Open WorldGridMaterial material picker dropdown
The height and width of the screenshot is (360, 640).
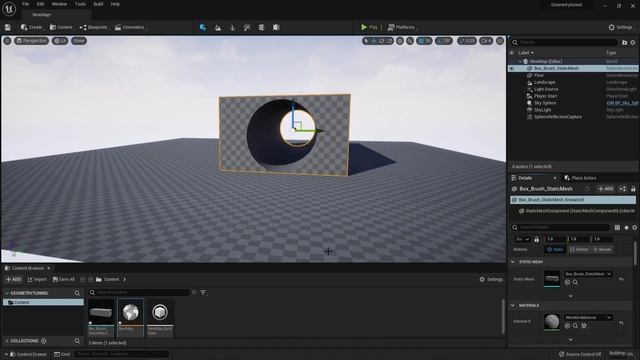588,318
